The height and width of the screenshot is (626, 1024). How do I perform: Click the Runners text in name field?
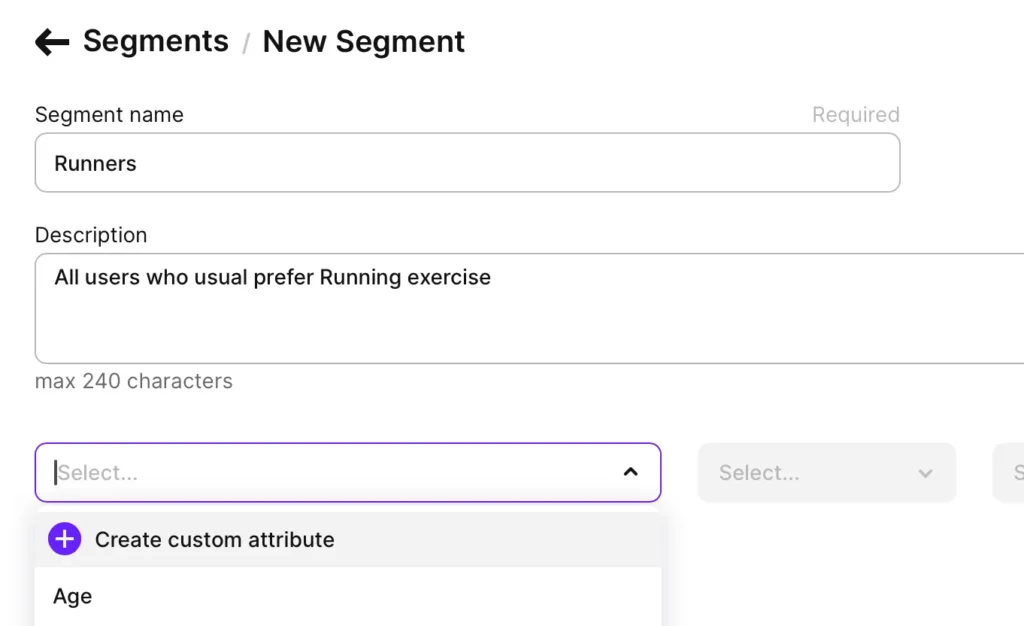(x=95, y=164)
